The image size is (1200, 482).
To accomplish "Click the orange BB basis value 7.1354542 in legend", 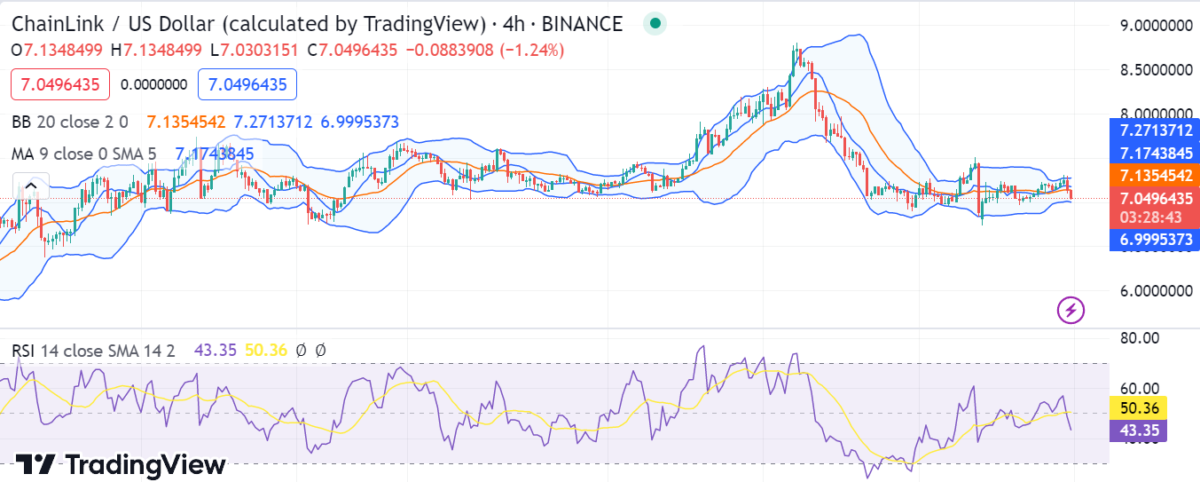I will (x=186, y=122).
